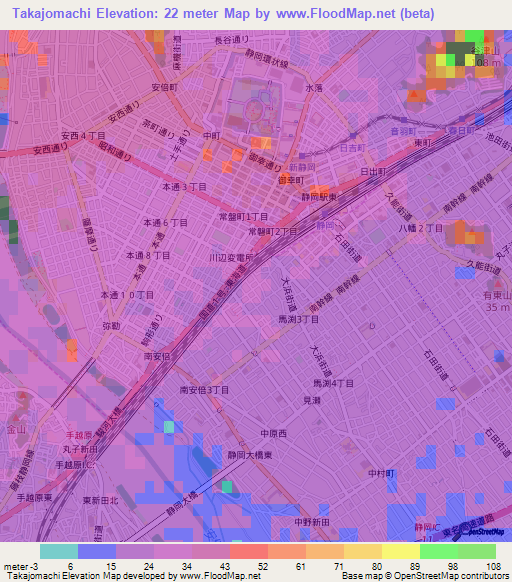The image size is (512, 582).
Task: Select the blue legend swatch at 6 meters
Action: (97, 552)
